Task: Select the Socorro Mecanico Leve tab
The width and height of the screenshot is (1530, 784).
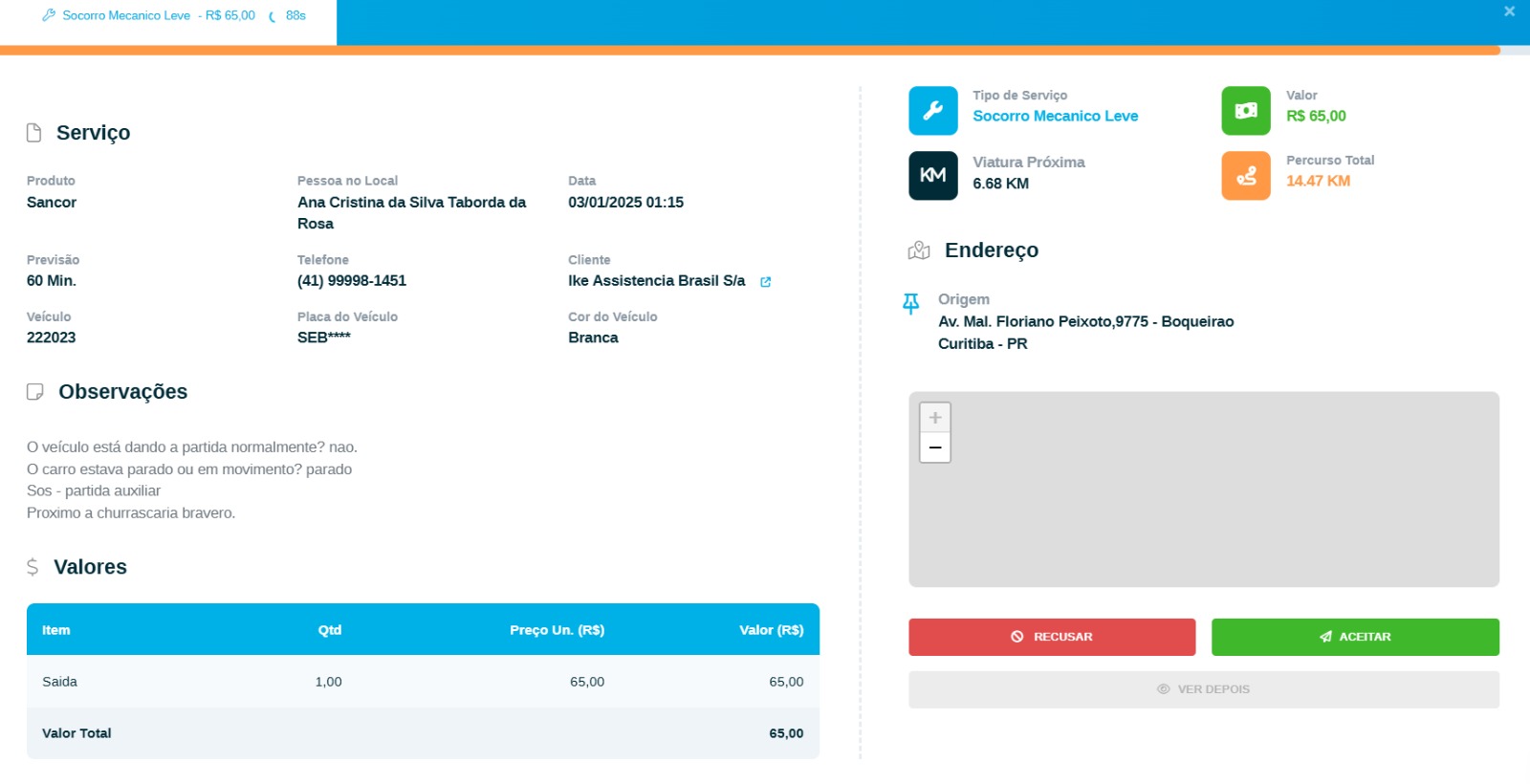Action: click(x=167, y=16)
